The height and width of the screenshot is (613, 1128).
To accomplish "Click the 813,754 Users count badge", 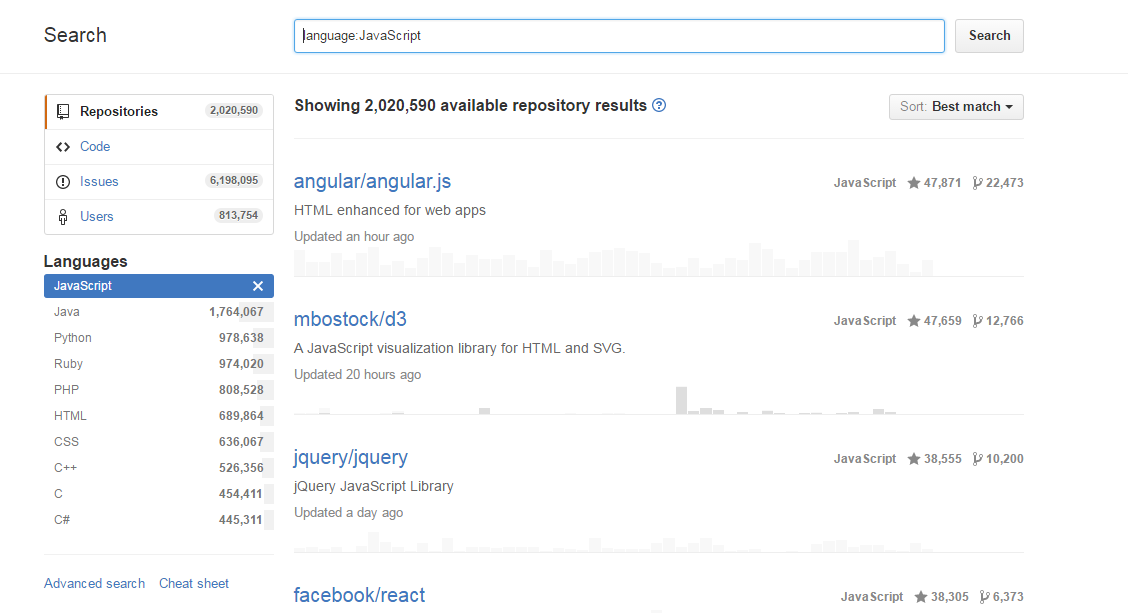I will coord(238,215).
